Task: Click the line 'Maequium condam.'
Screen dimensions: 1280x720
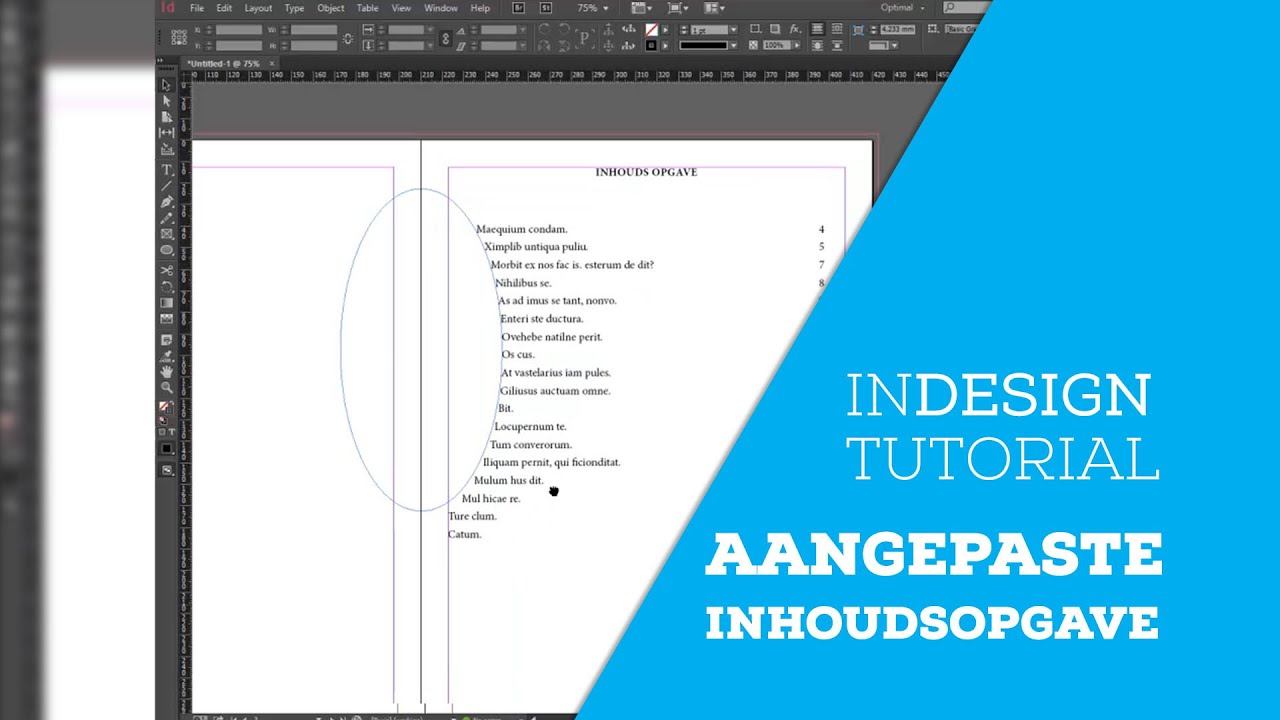Action: [x=522, y=230]
